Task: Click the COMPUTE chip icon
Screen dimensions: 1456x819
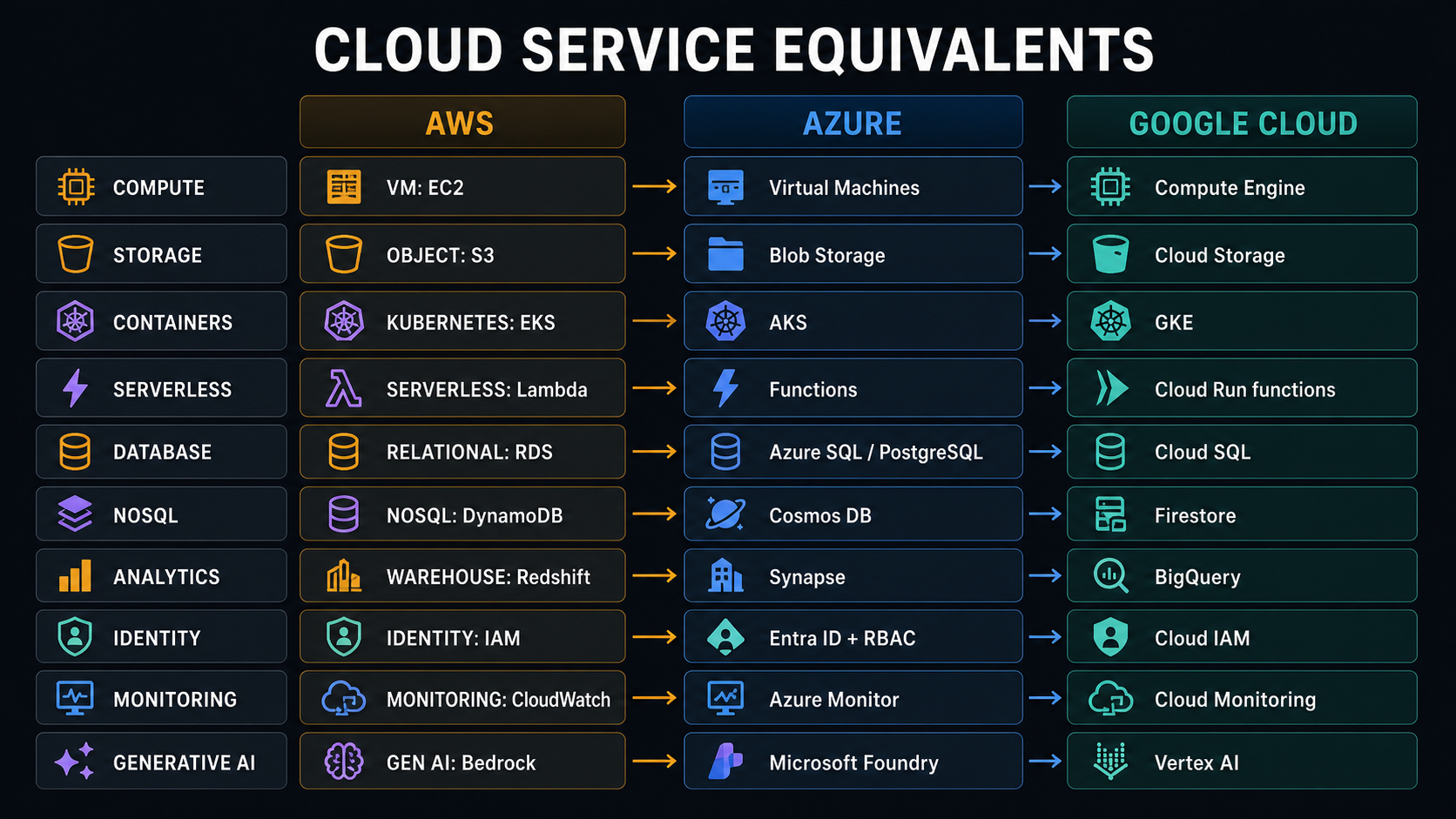Action: [76, 187]
